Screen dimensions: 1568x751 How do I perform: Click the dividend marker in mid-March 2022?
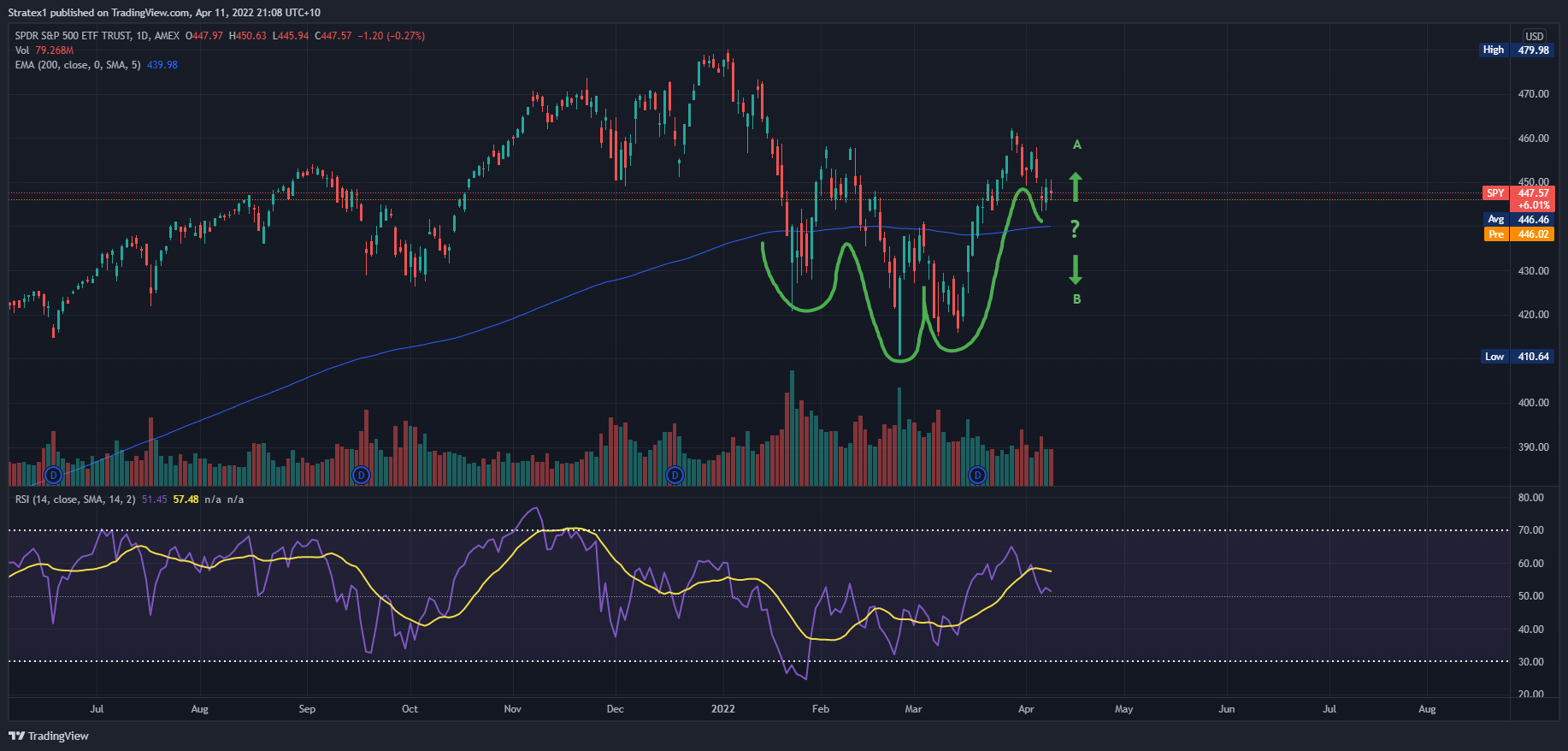(977, 476)
